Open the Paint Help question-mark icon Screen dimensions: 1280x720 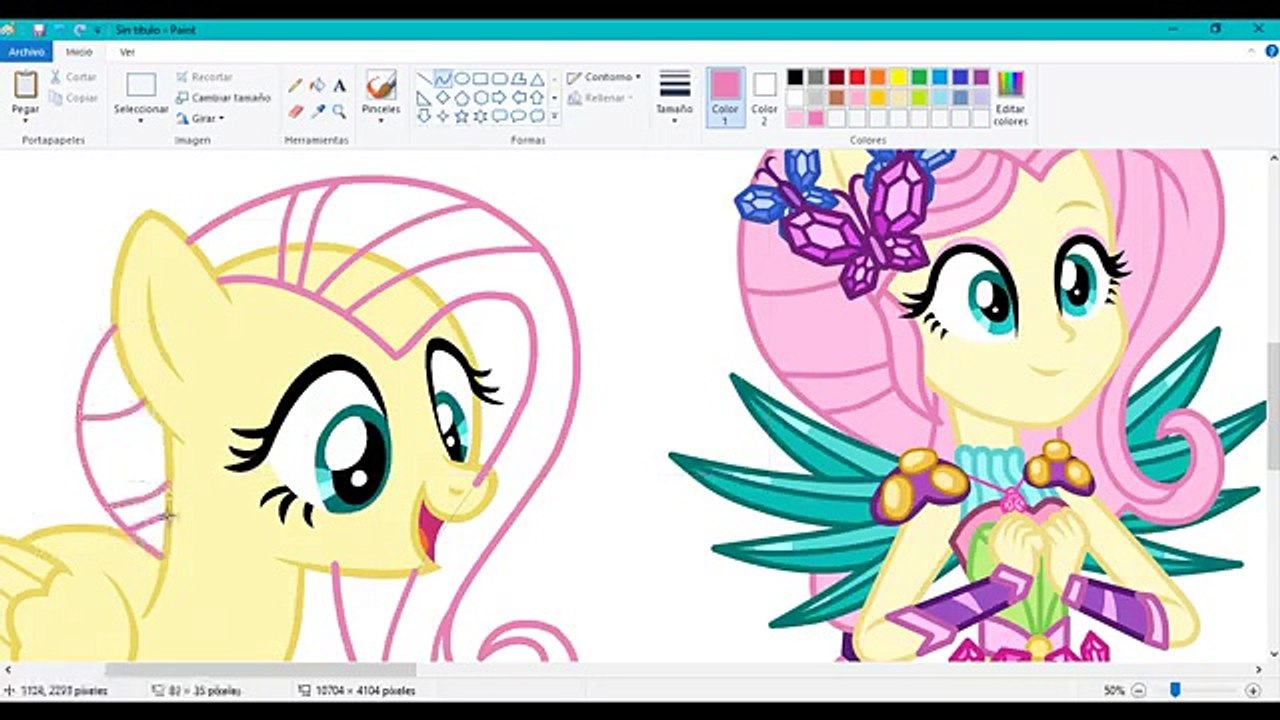(1272, 51)
